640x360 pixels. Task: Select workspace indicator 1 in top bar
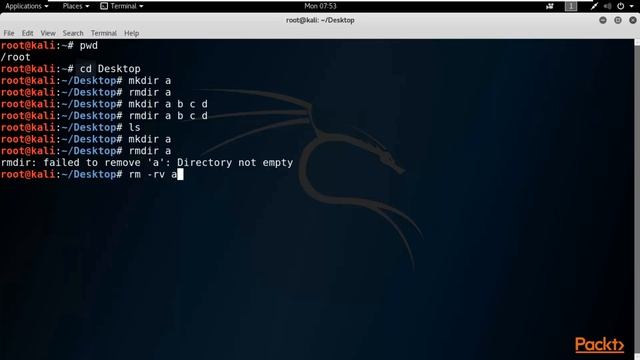pyautogui.click(x=571, y=6)
